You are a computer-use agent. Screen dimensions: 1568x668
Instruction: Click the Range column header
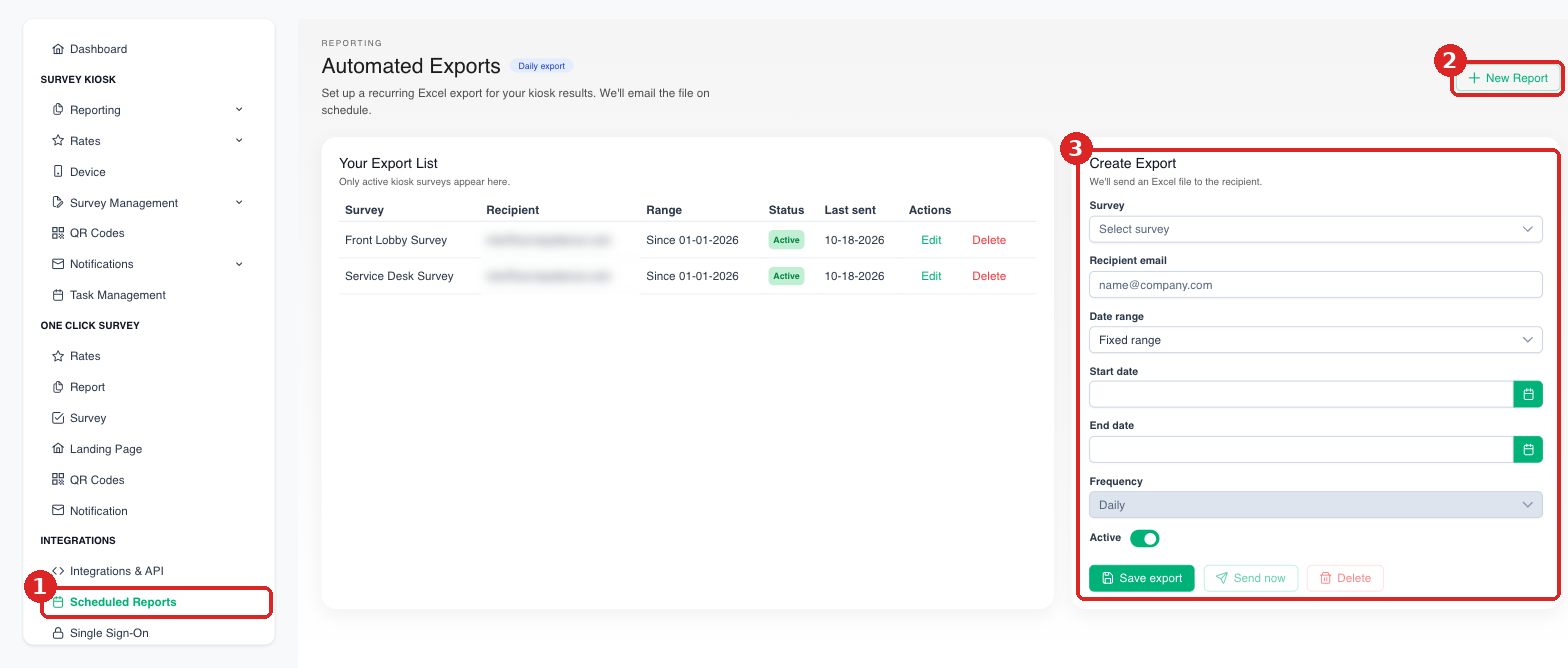[664, 210]
